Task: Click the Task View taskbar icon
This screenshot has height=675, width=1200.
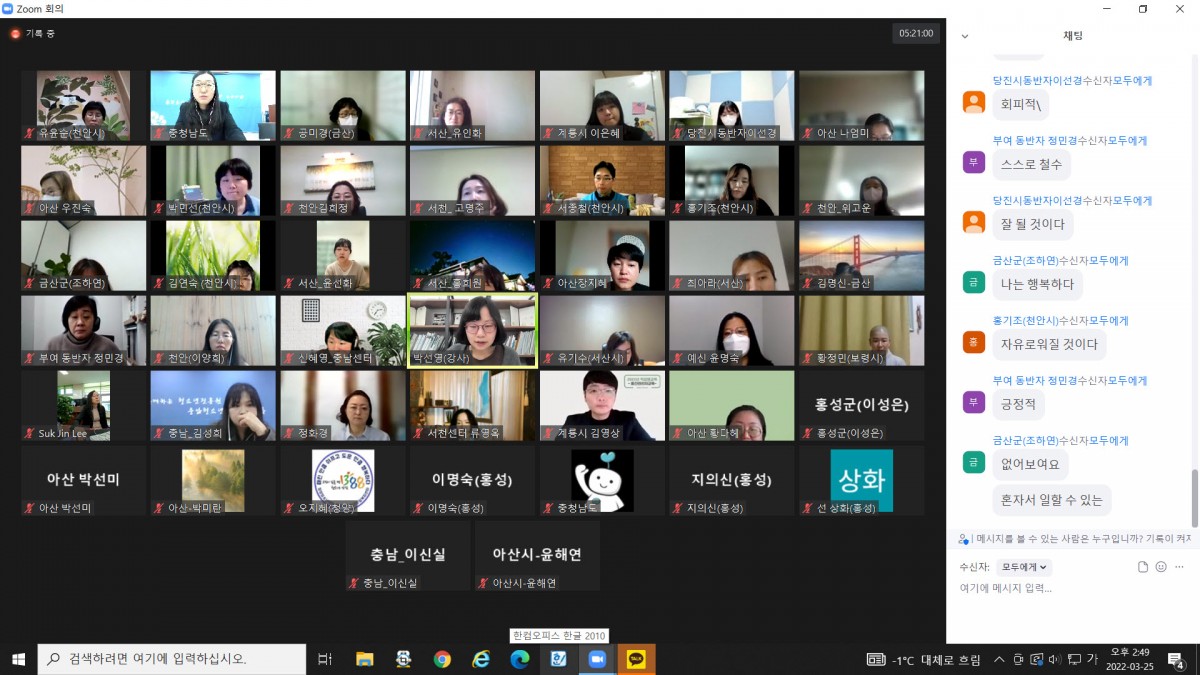Action: coord(324,659)
